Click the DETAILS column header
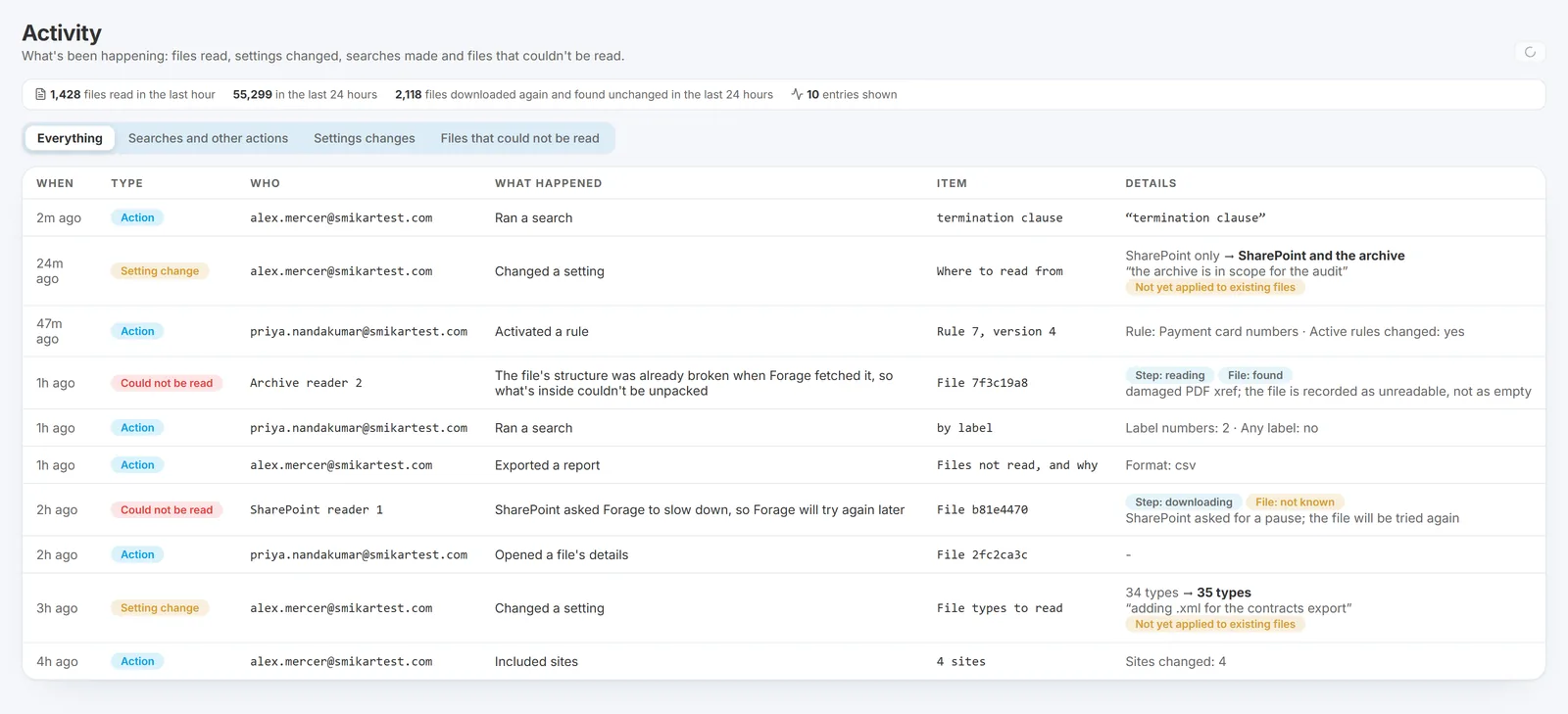Image resolution: width=1568 pixels, height=714 pixels. point(1151,183)
